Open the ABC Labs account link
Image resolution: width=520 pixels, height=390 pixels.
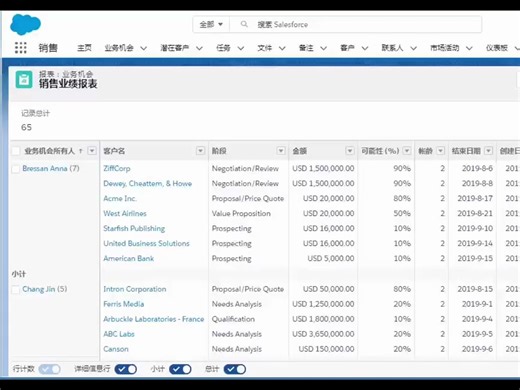pos(119,334)
